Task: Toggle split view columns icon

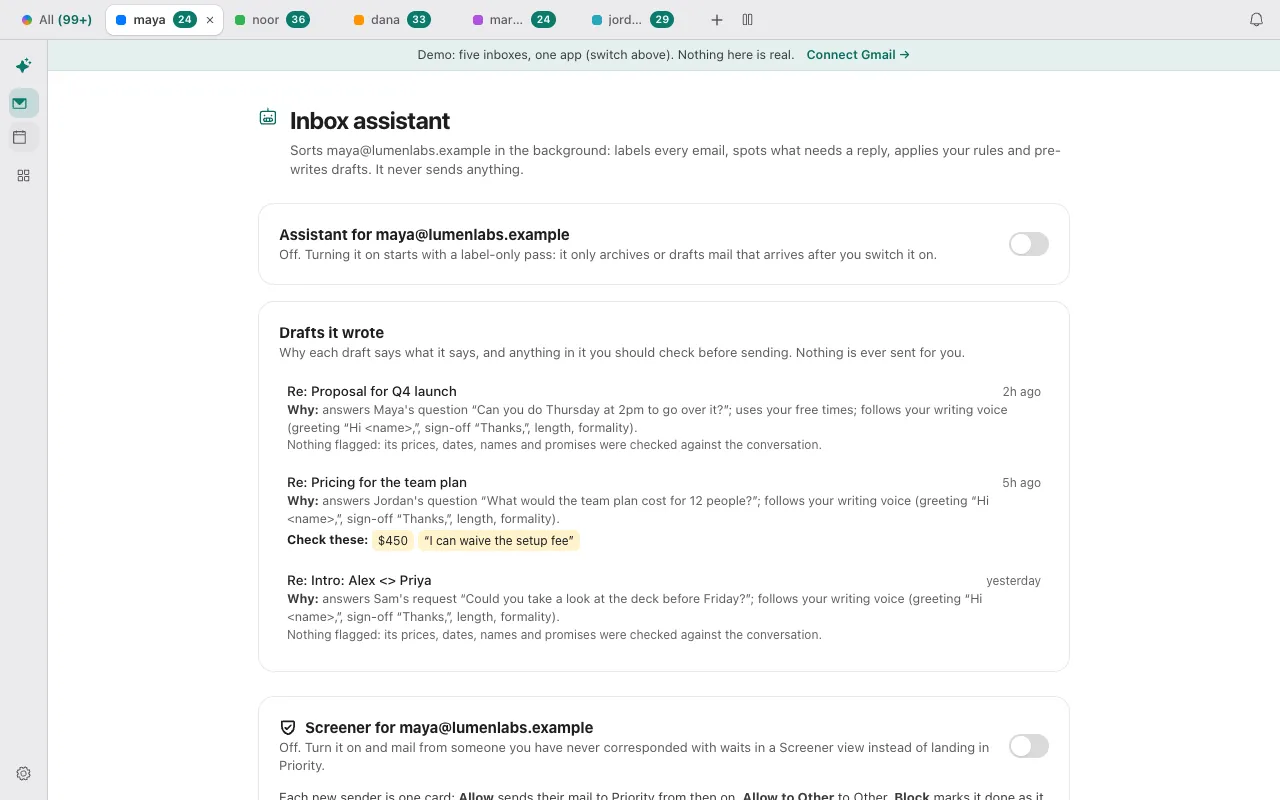Action: [x=747, y=20]
